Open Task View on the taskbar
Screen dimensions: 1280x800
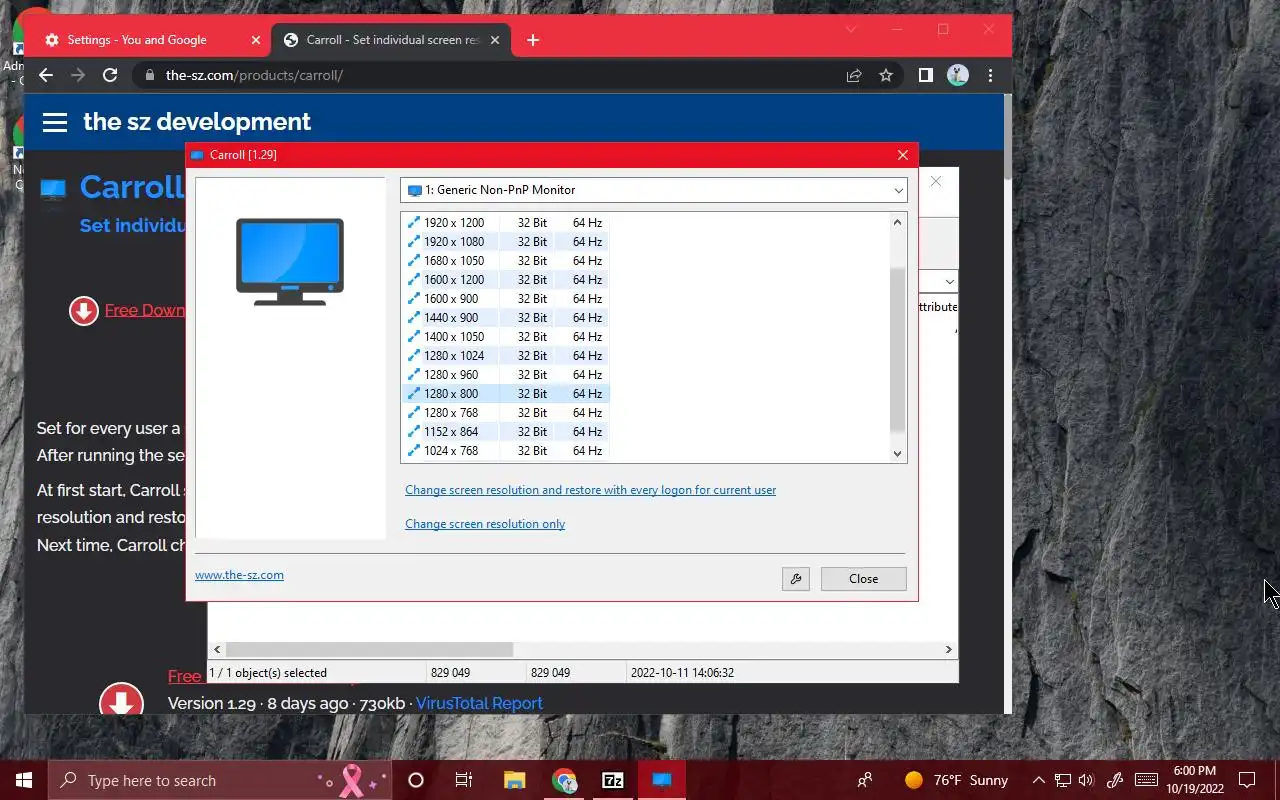click(x=463, y=780)
